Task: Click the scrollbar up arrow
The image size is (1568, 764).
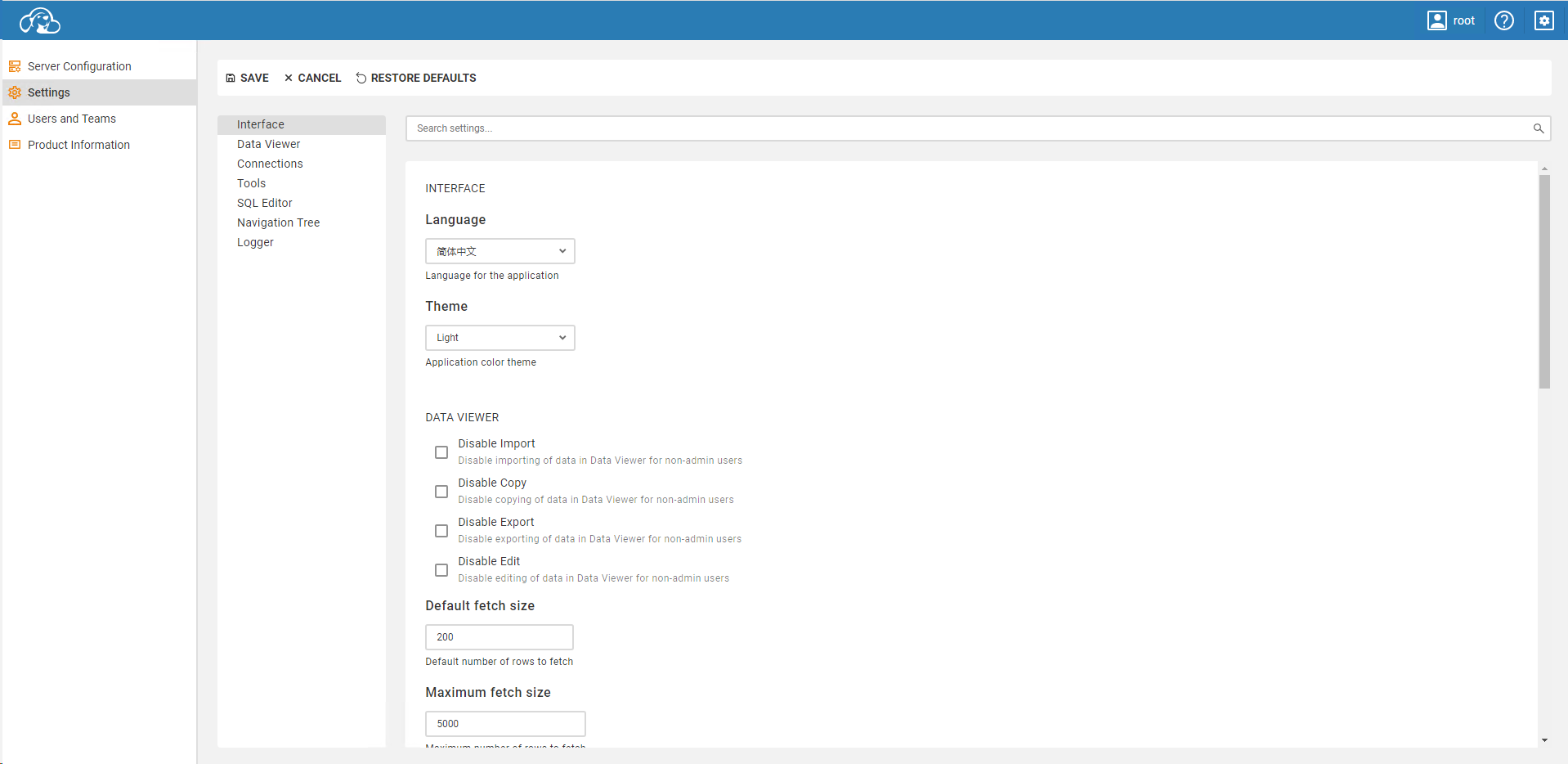Action: click(1544, 169)
